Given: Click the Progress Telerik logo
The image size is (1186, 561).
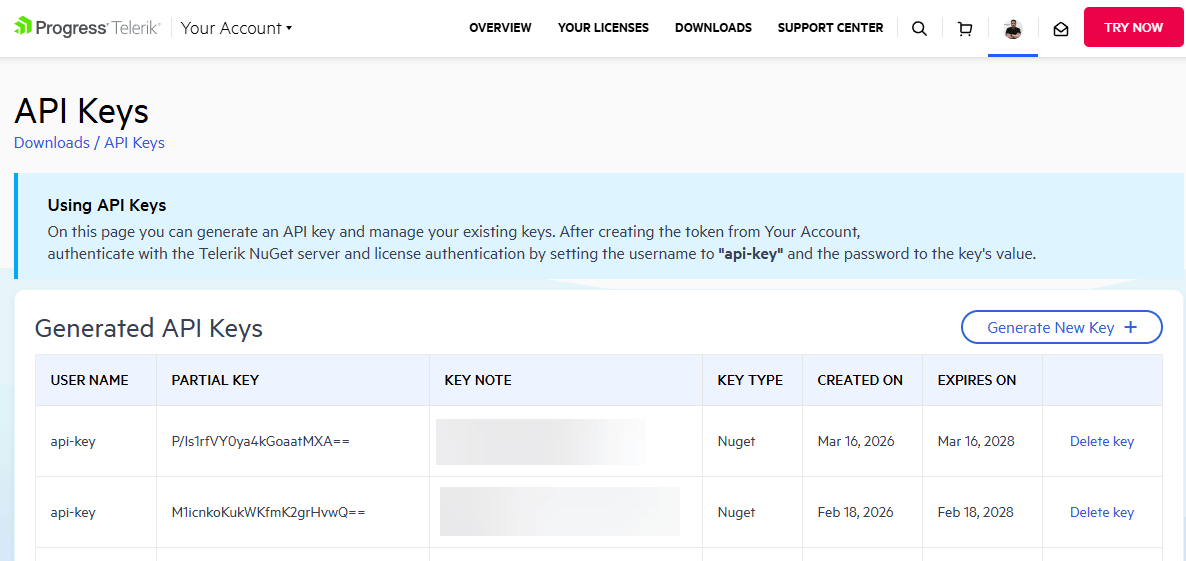Looking at the screenshot, I should (x=87, y=28).
